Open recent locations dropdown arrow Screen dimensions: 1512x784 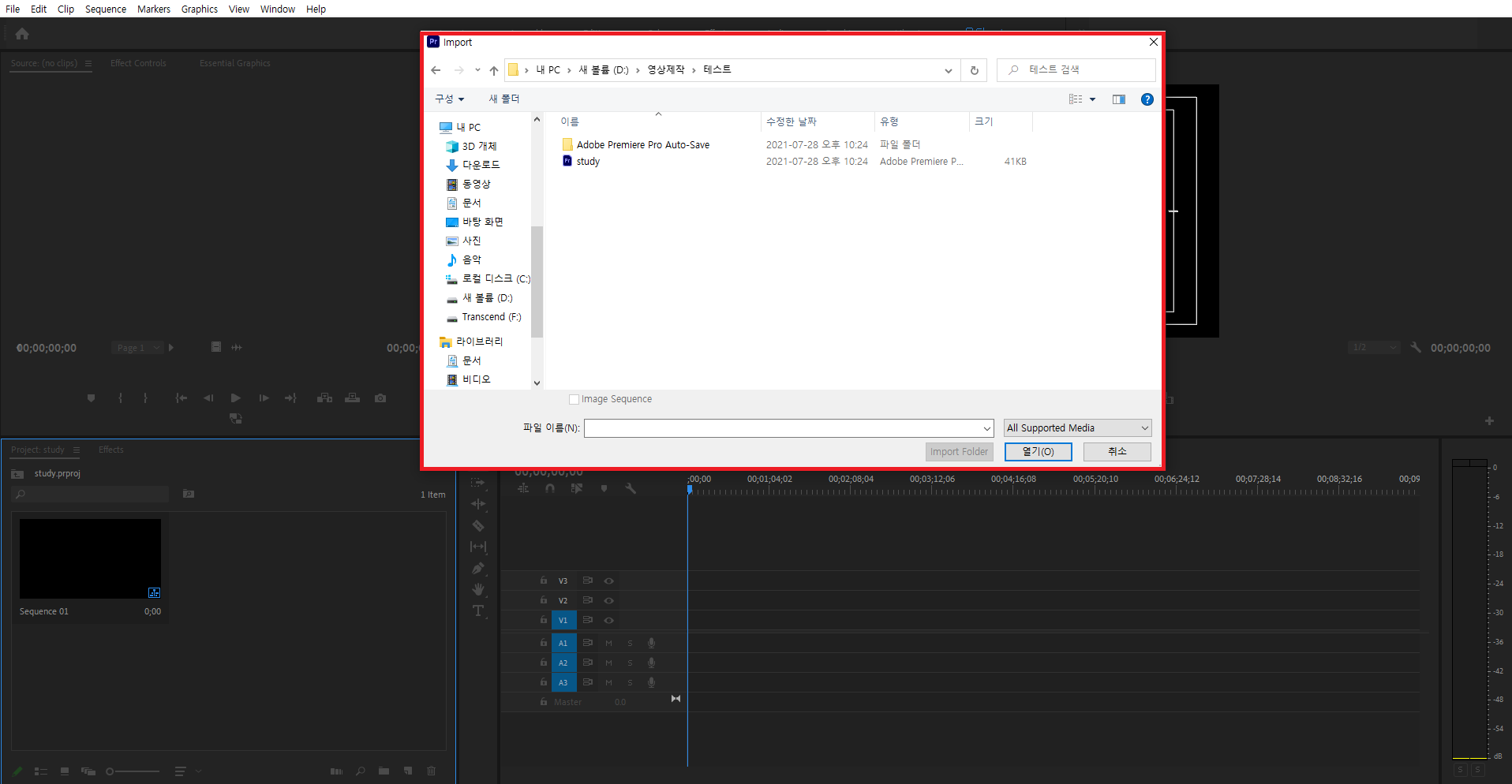[477, 70]
